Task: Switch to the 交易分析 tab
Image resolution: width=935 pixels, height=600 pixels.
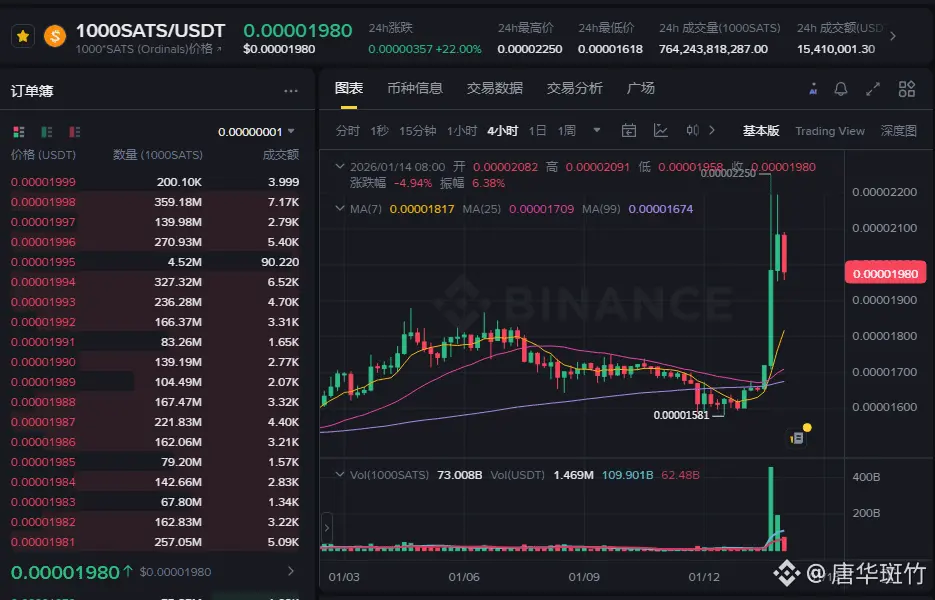Action: click(575, 88)
